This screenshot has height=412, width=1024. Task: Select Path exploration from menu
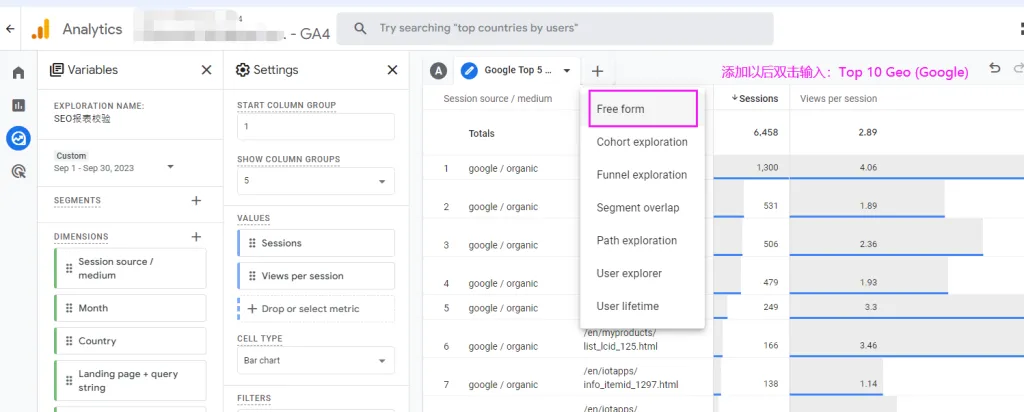pyautogui.click(x=642, y=240)
